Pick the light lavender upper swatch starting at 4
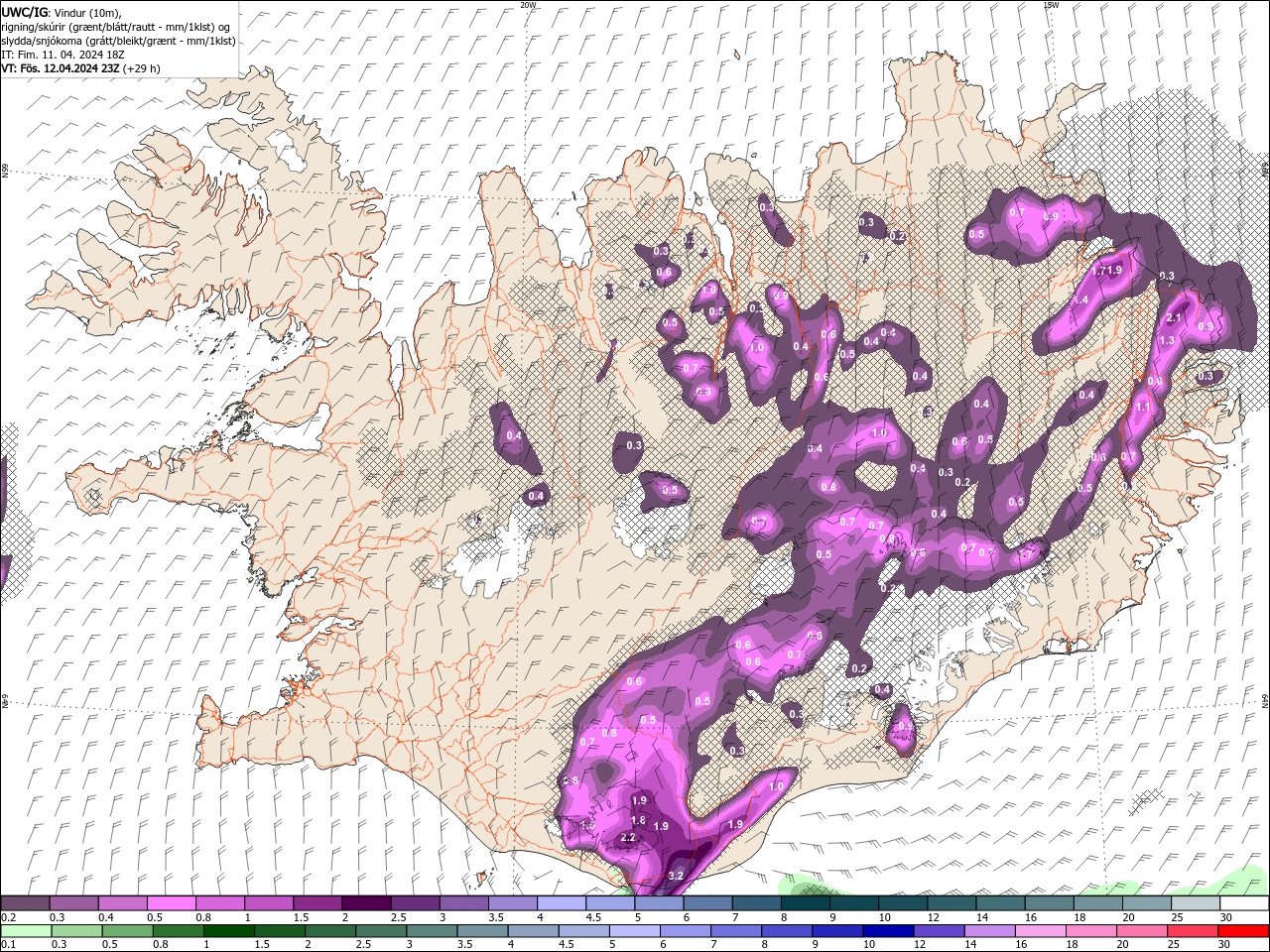This screenshot has width=1270, height=952. tap(562, 903)
